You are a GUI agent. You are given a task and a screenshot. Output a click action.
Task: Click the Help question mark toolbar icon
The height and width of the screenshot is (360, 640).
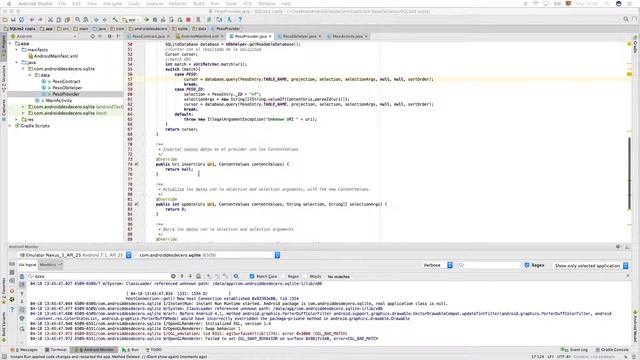click(240, 20)
